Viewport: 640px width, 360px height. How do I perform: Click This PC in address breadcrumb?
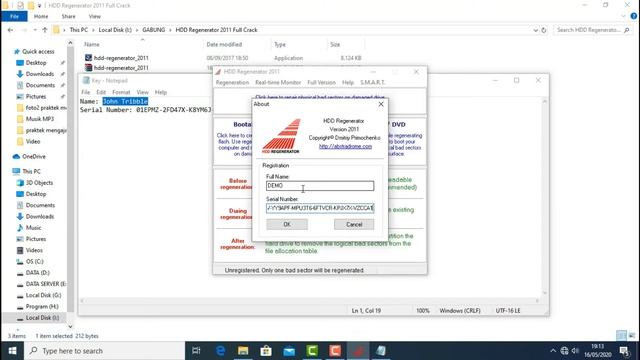coord(78,30)
